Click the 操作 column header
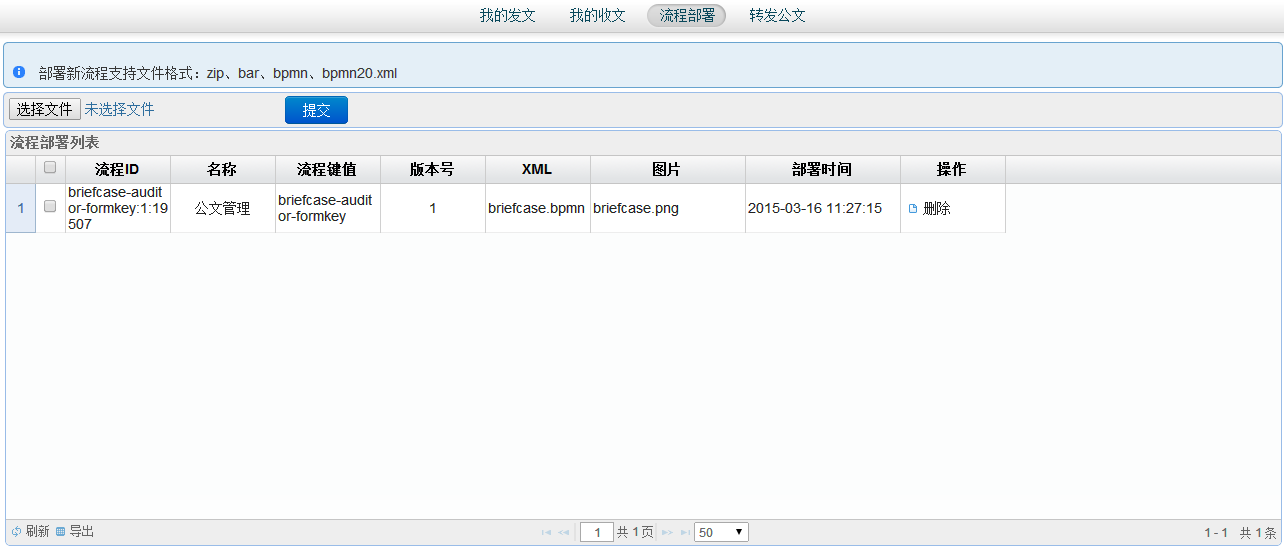The height and width of the screenshot is (548, 1284). click(952, 169)
